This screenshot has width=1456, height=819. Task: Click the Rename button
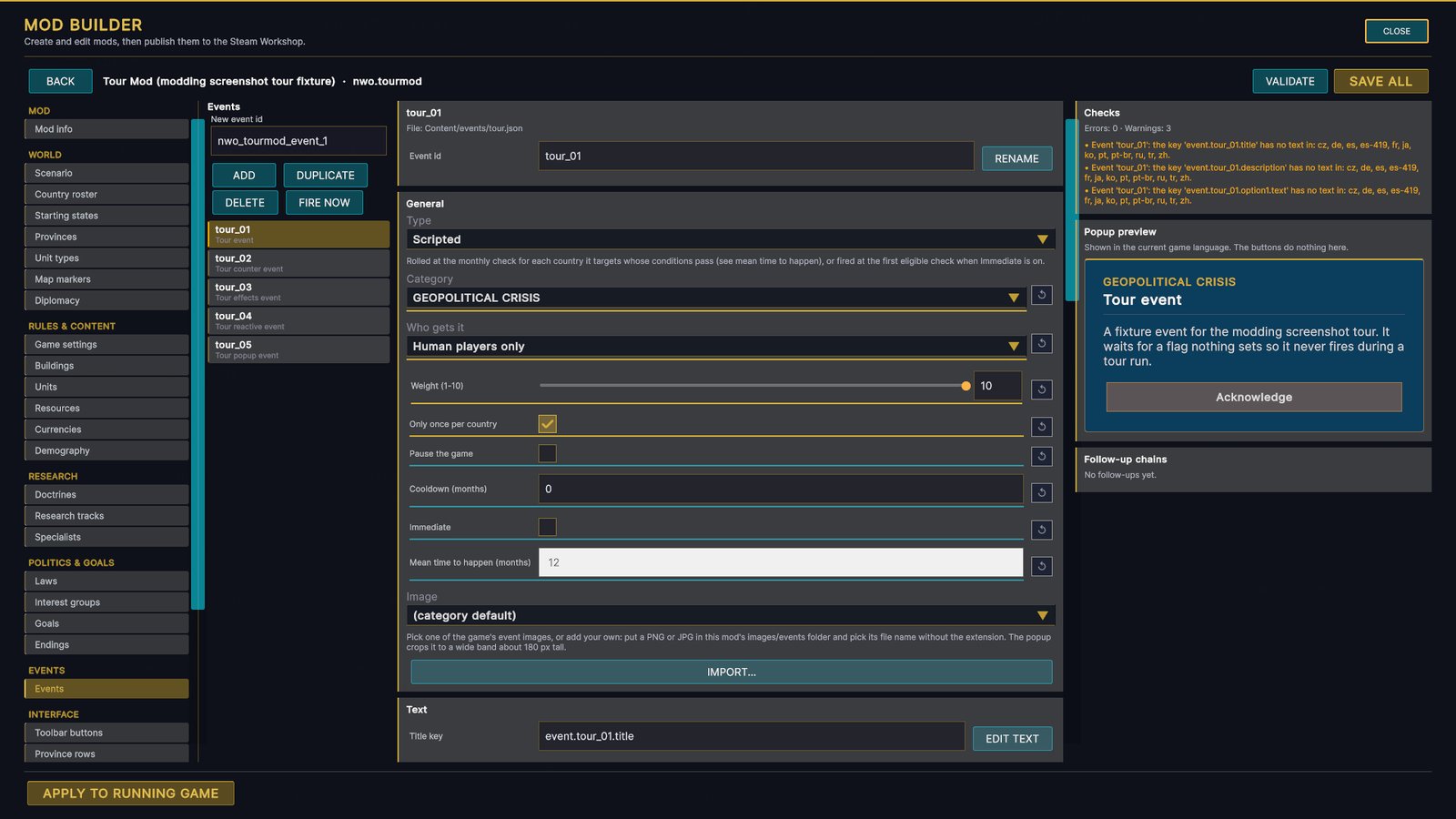pyautogui.click(x=1016, y=158)
